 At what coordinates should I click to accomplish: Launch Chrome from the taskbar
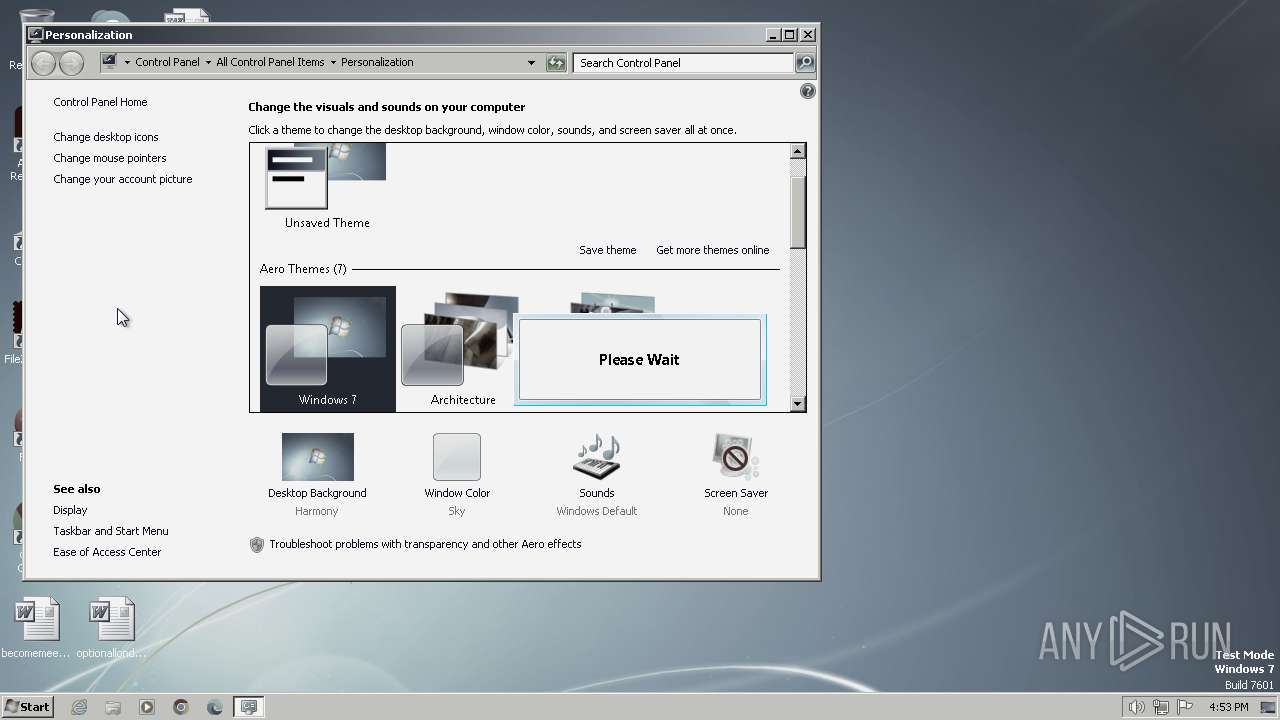(181, 707)
